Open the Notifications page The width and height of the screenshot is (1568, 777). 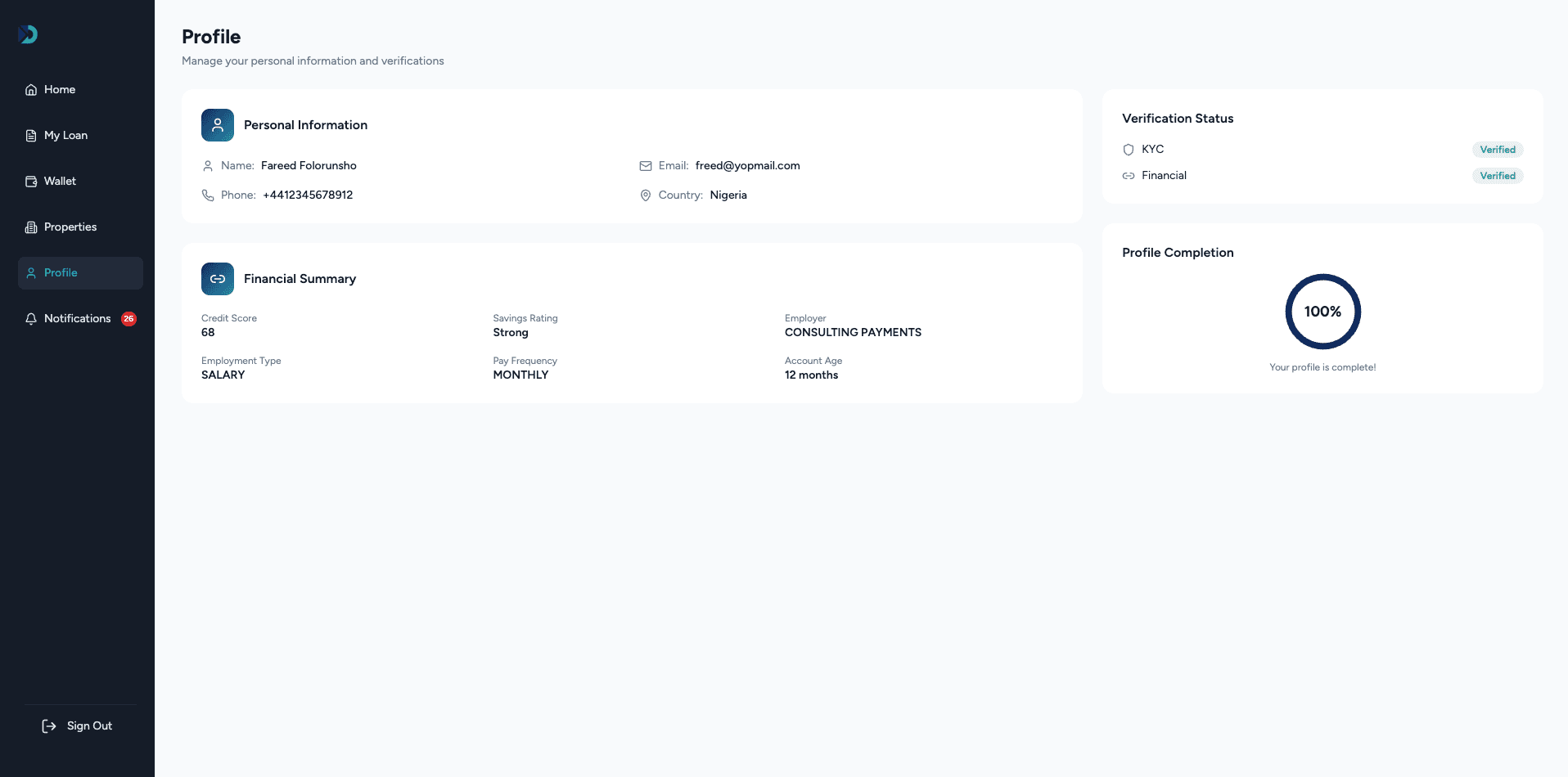(80, 319)
